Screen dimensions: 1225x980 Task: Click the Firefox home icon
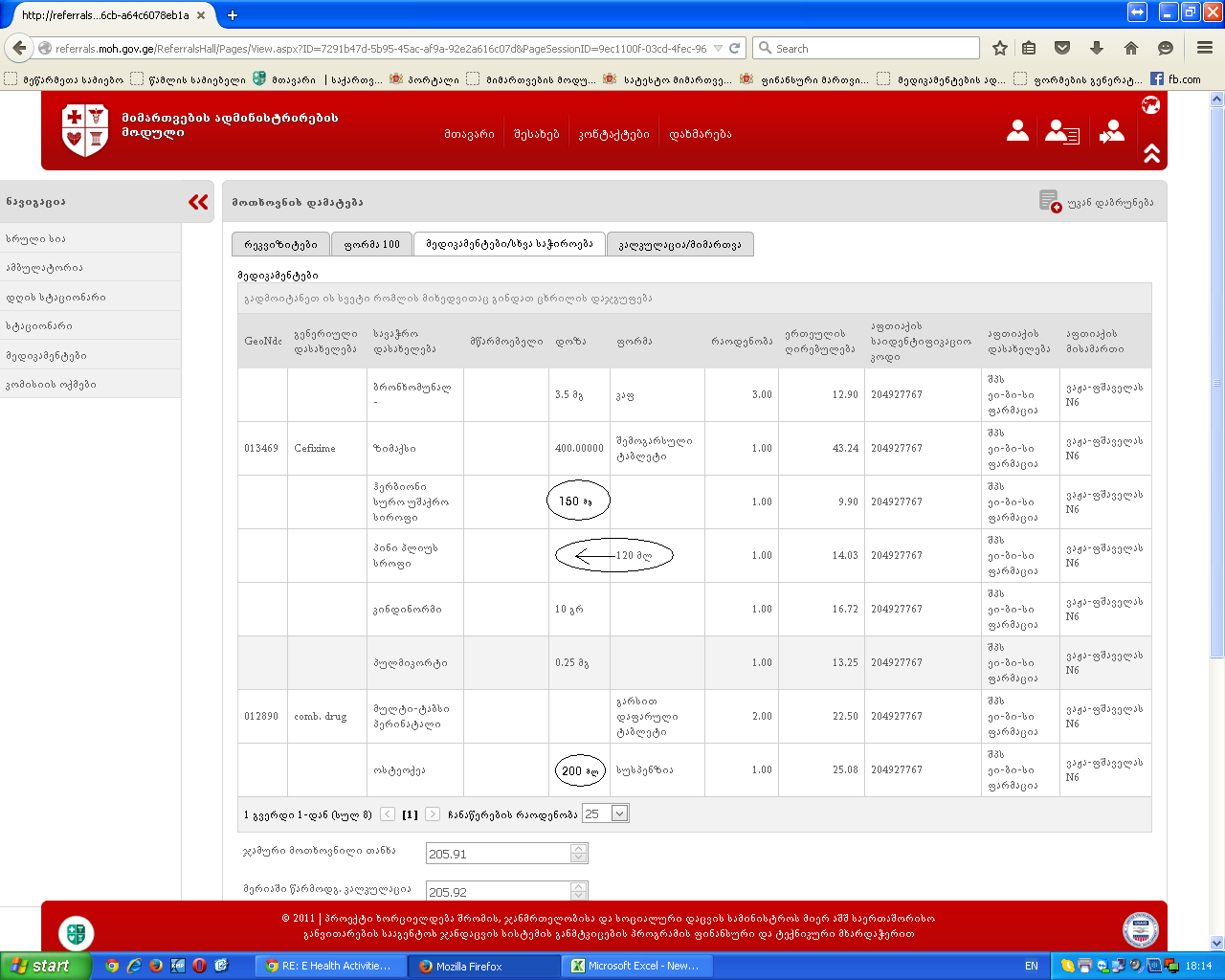click(x=1131, y=48)
